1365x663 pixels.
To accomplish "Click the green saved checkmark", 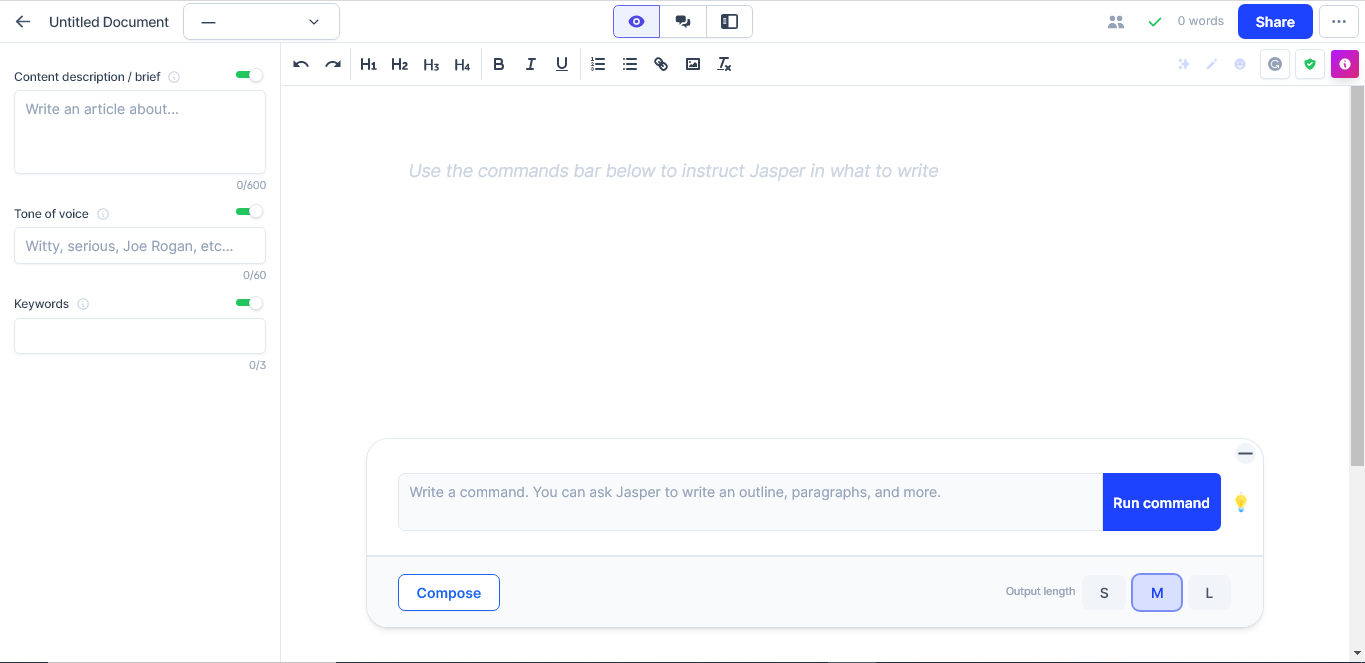I will (1155, 21).
